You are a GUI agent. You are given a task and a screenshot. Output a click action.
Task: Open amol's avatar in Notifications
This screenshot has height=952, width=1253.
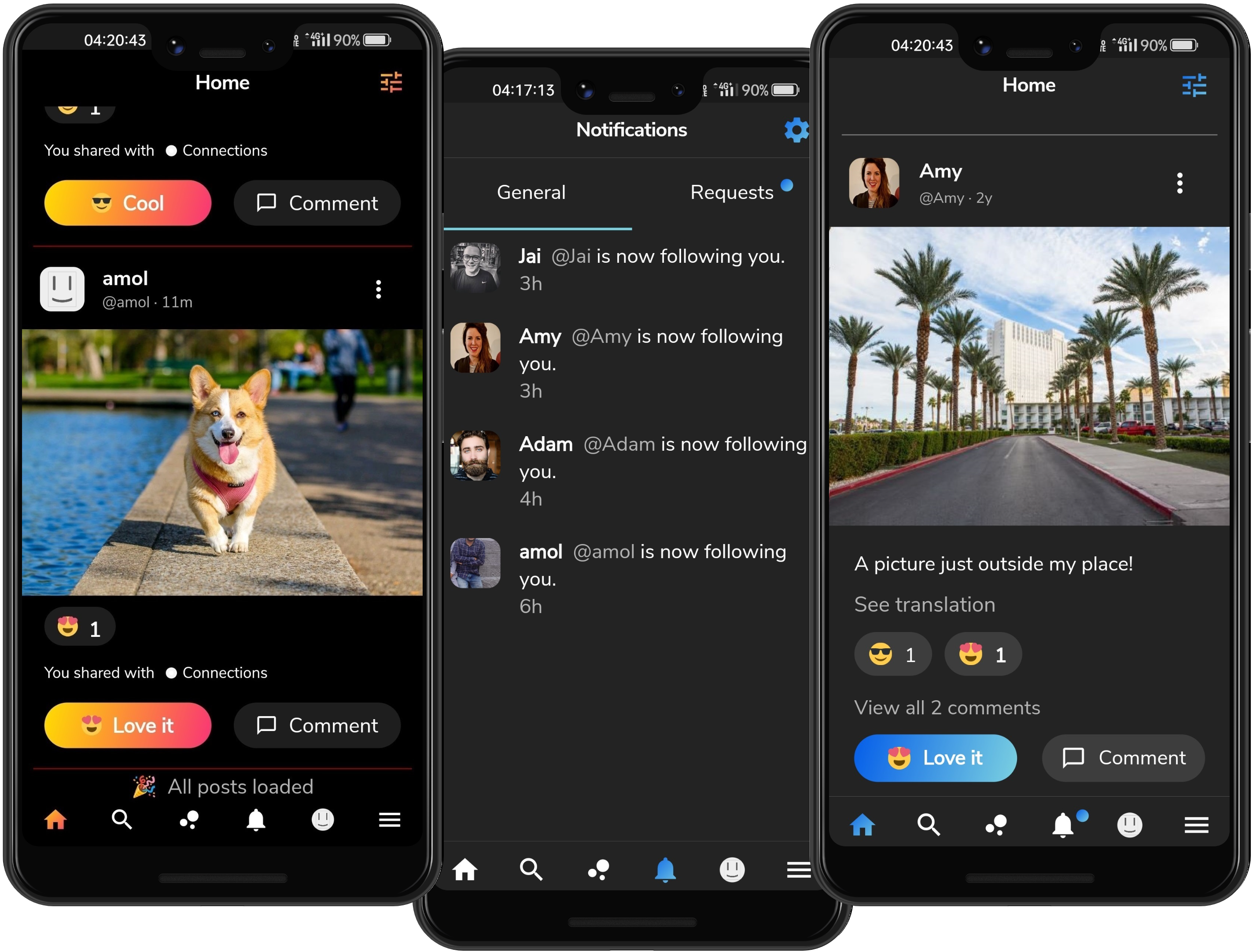(x=475, y=563)
